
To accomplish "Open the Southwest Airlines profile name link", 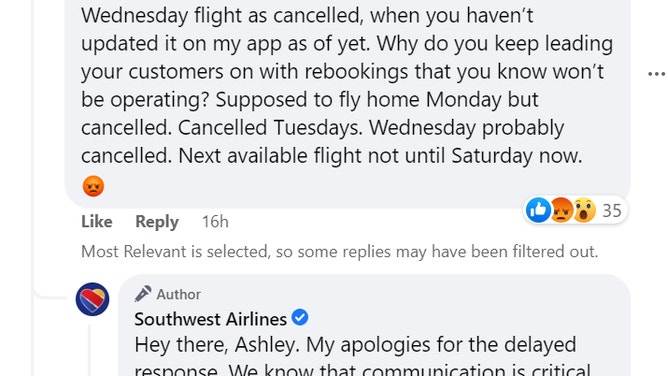I will [210, 319].
